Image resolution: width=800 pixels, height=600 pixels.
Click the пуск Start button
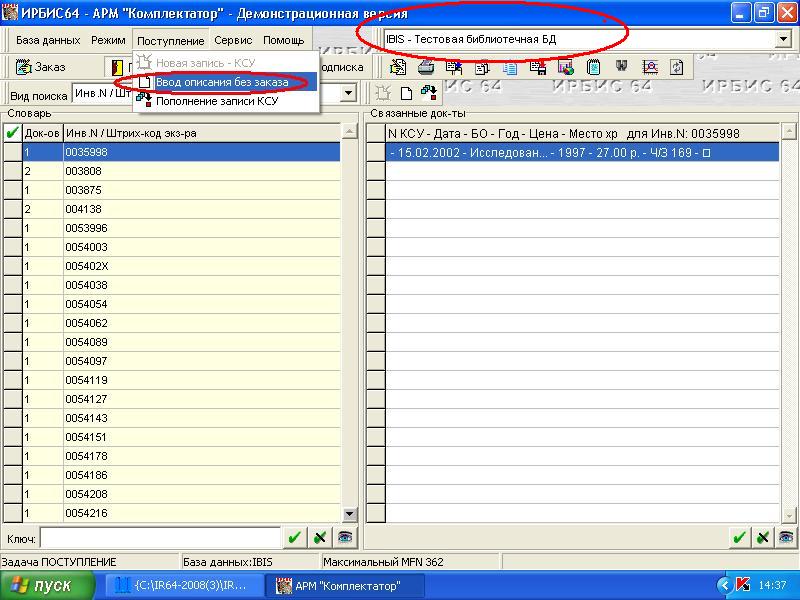(x=47, y=585)
